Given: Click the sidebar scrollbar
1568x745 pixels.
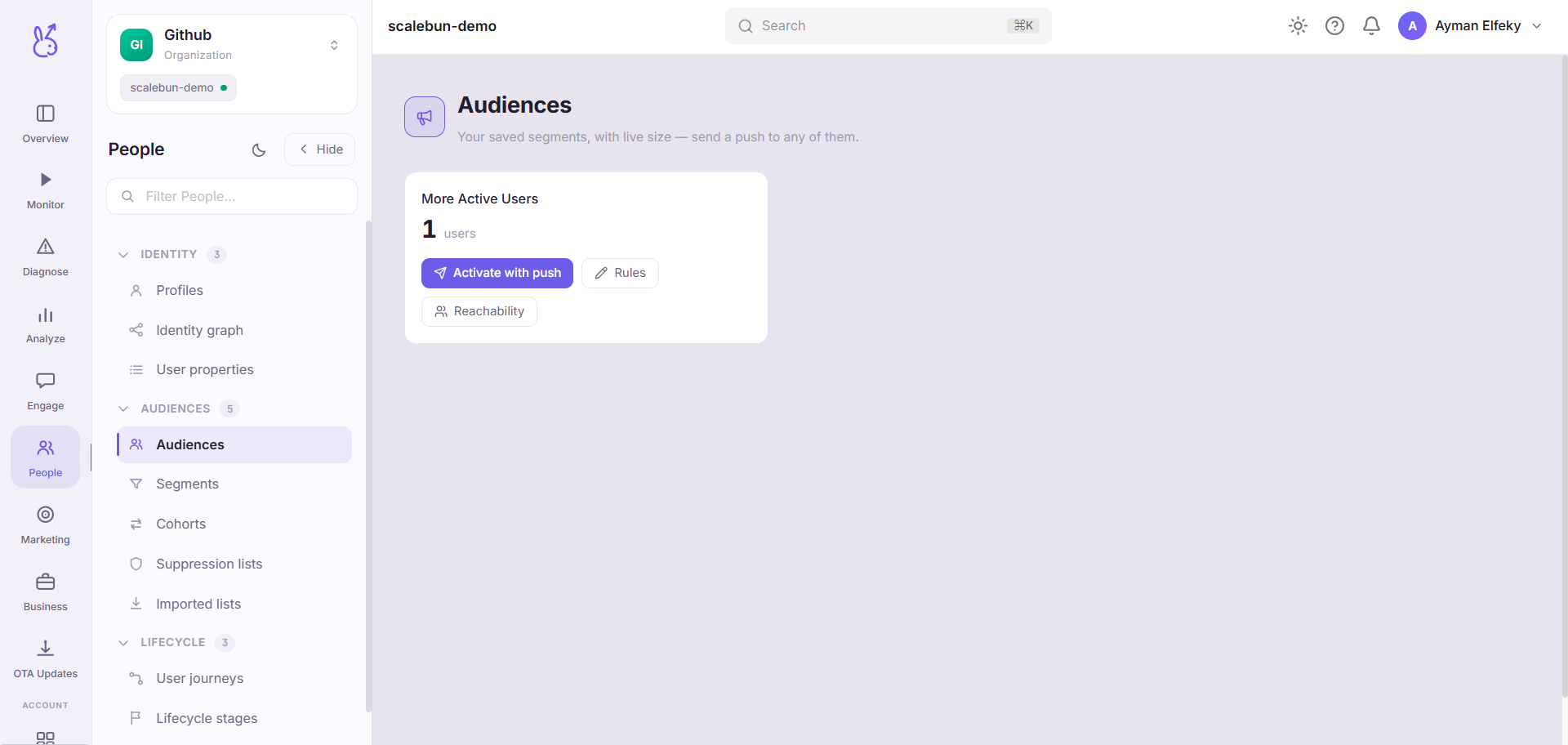Looking at the screenshot, I should click(x=368, y=466).
